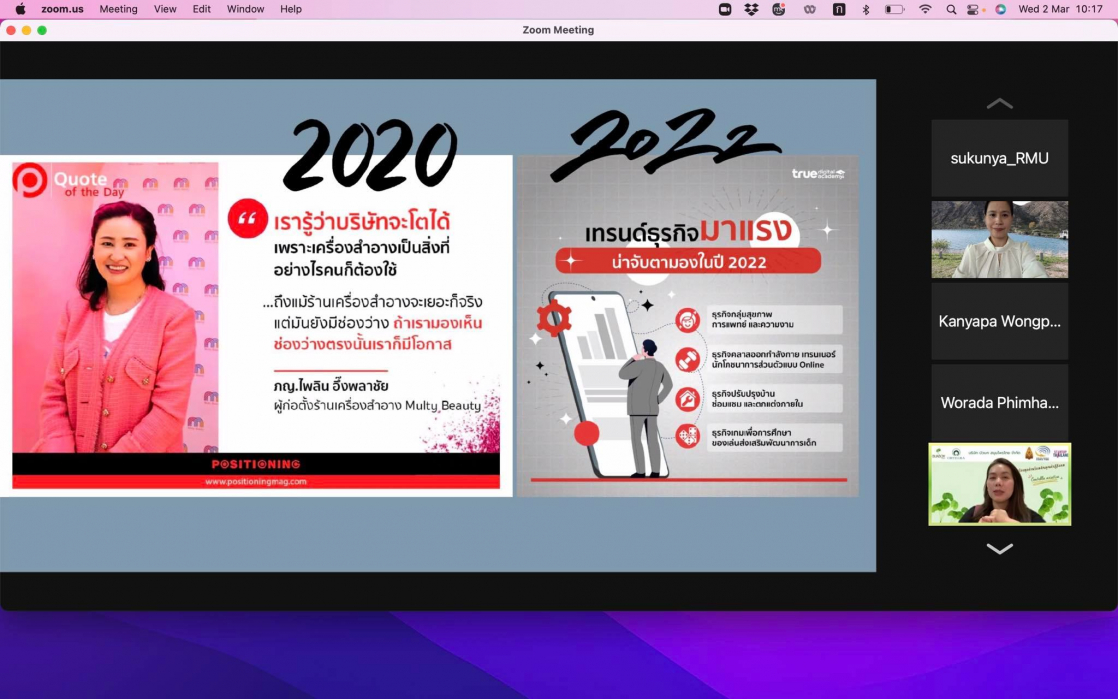This screenshot has height=699, width=1118.
Task: Open Spotlight search magnifier icon
Action: [x=951, y=9]
